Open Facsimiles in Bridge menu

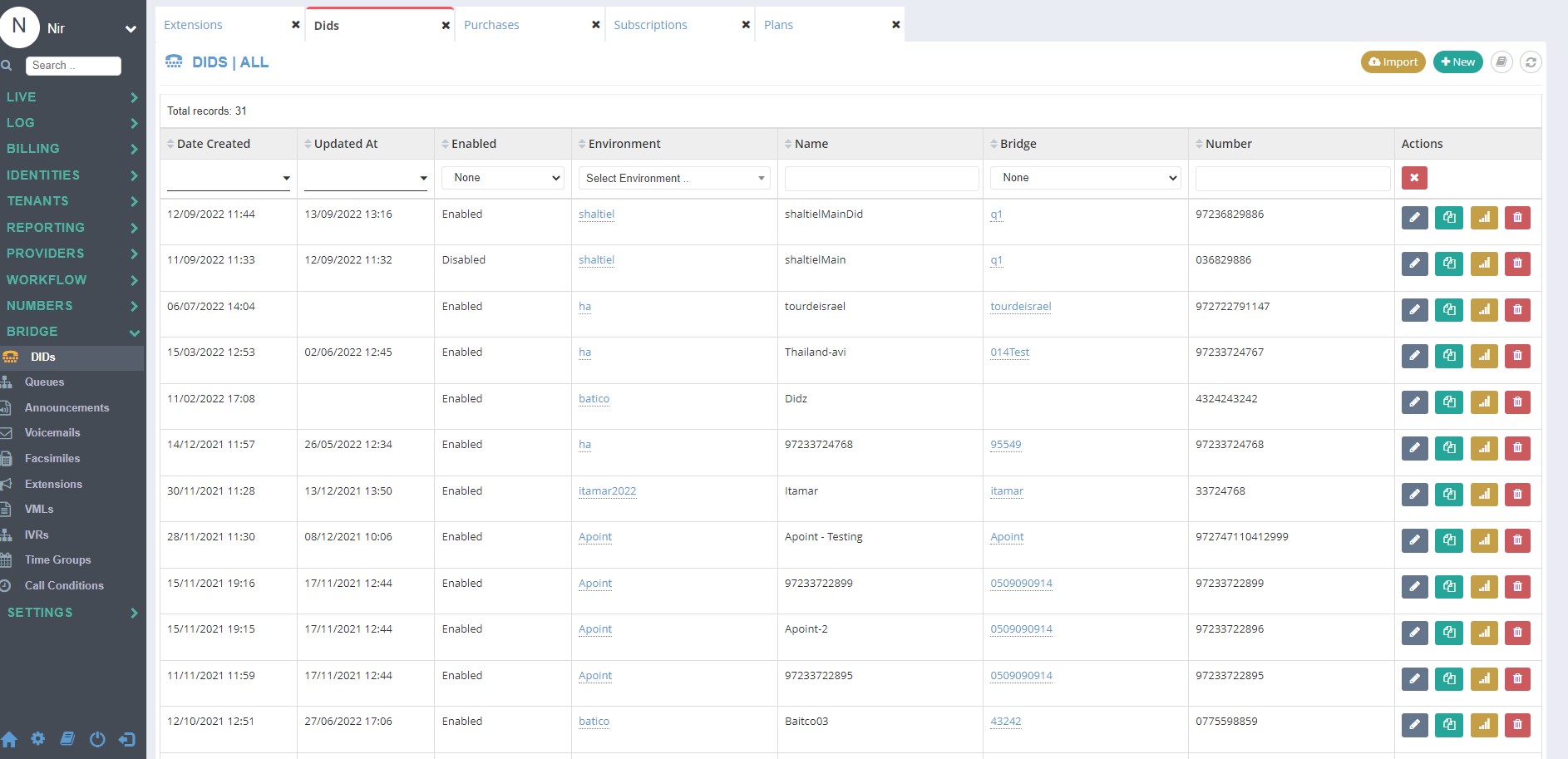52,459
